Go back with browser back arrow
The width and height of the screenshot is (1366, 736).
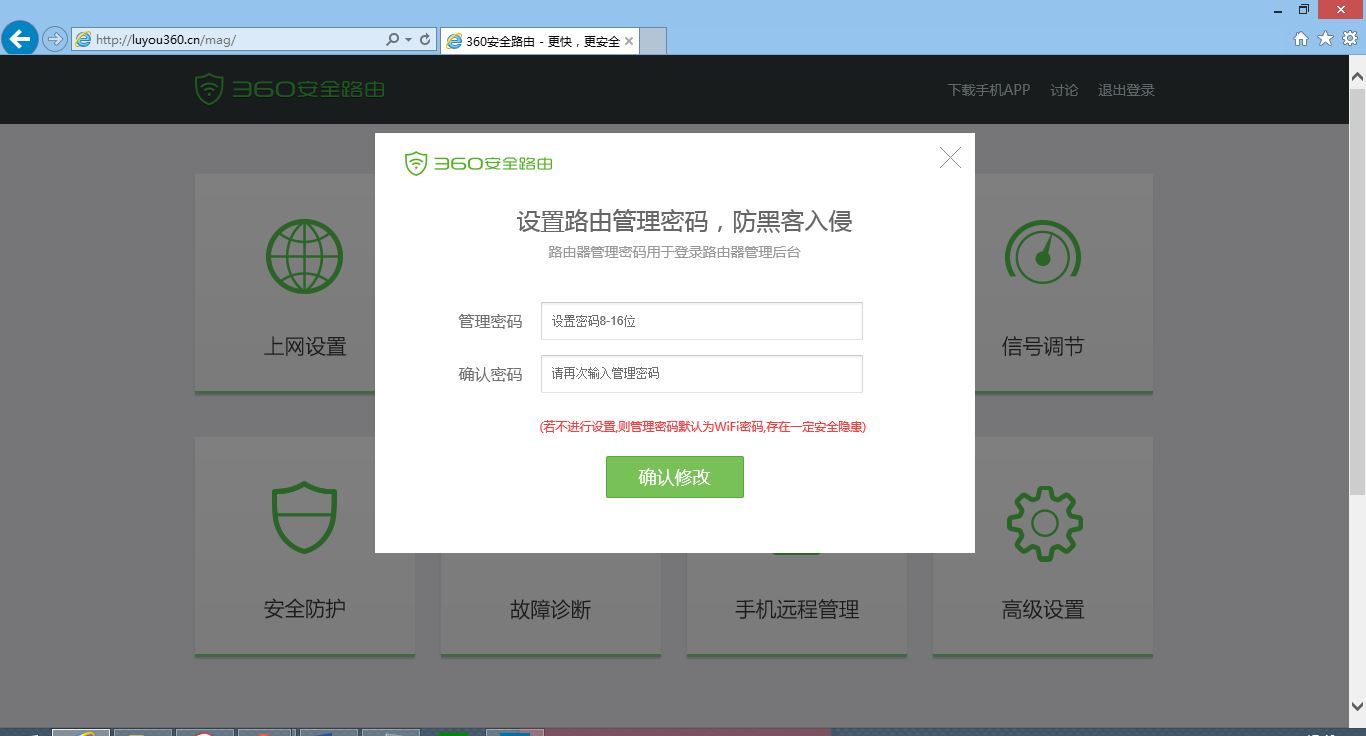click(x=20, y=39)
